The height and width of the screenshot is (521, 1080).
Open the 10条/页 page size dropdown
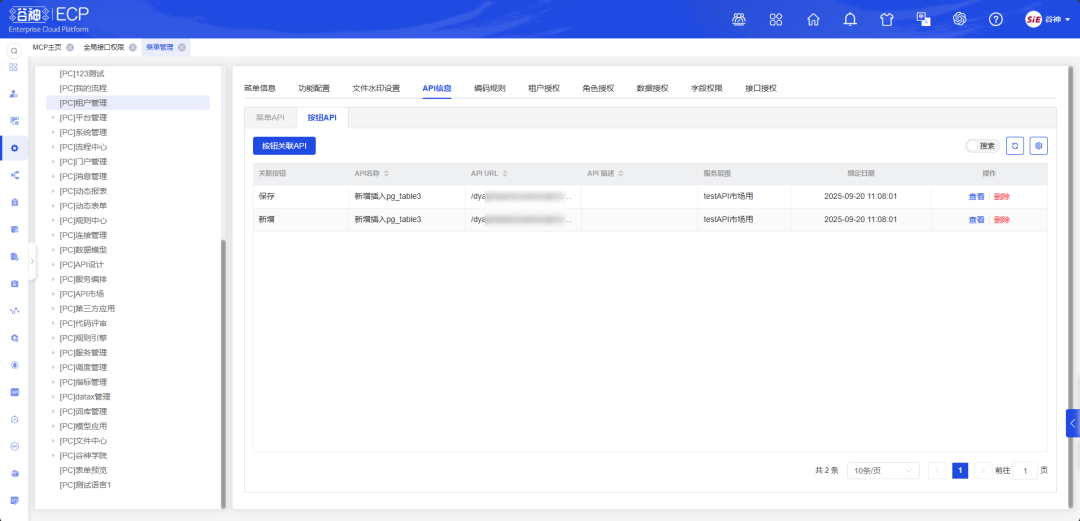tap(882, 470)
